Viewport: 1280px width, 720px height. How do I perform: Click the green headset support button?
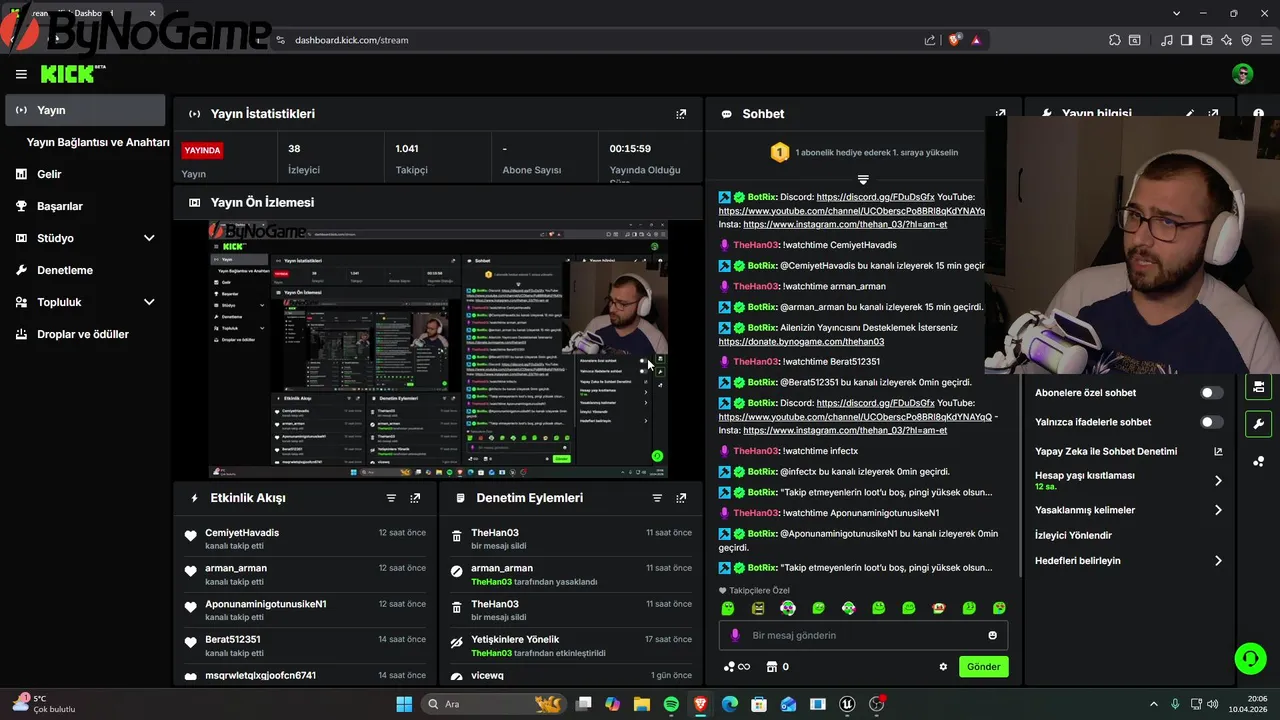1250,658
